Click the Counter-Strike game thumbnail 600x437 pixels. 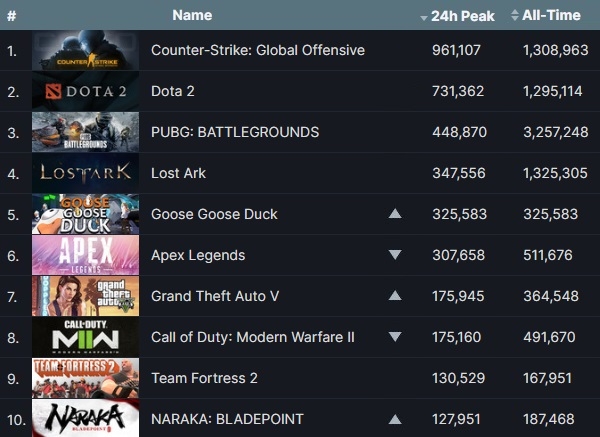[x=85, y=50]
